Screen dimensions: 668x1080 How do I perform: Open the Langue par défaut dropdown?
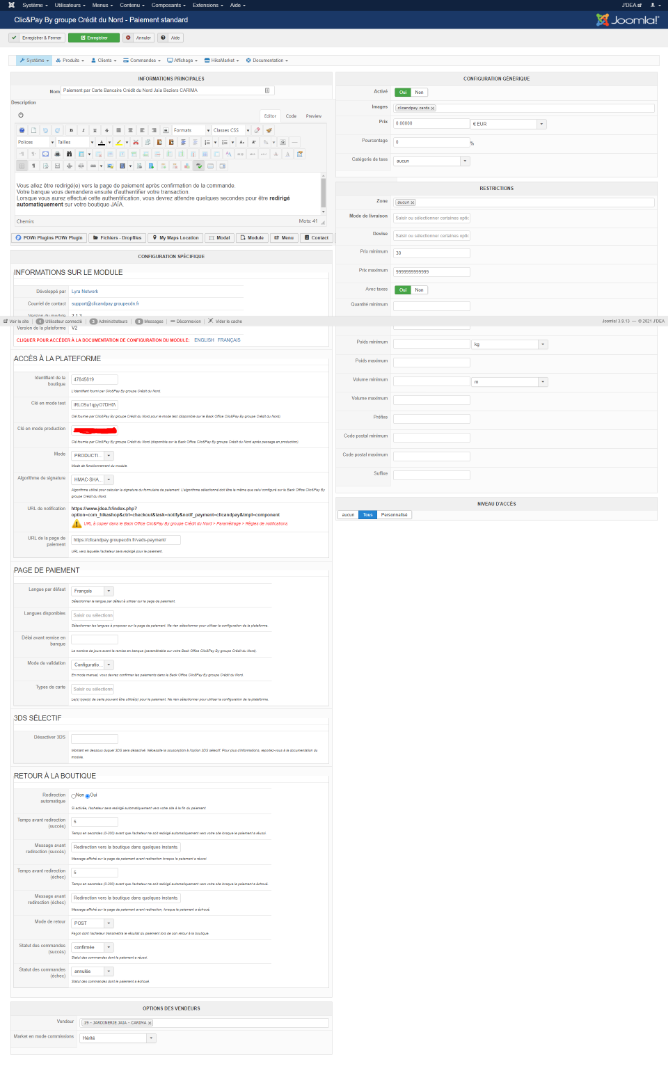coord(92,591)
